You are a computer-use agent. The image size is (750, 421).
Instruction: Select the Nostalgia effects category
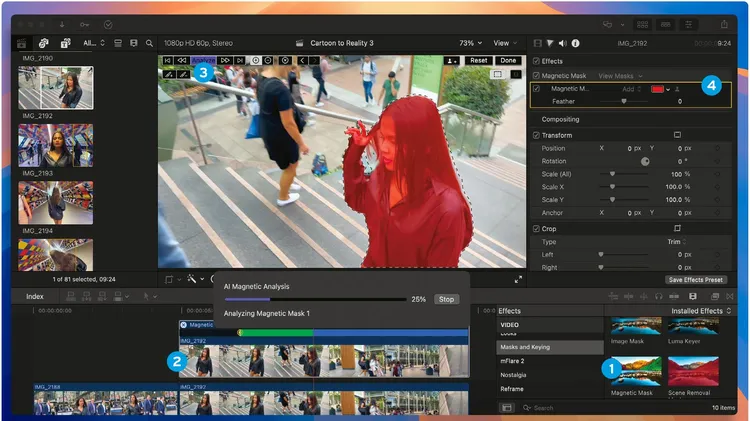[x=515, y=374]
